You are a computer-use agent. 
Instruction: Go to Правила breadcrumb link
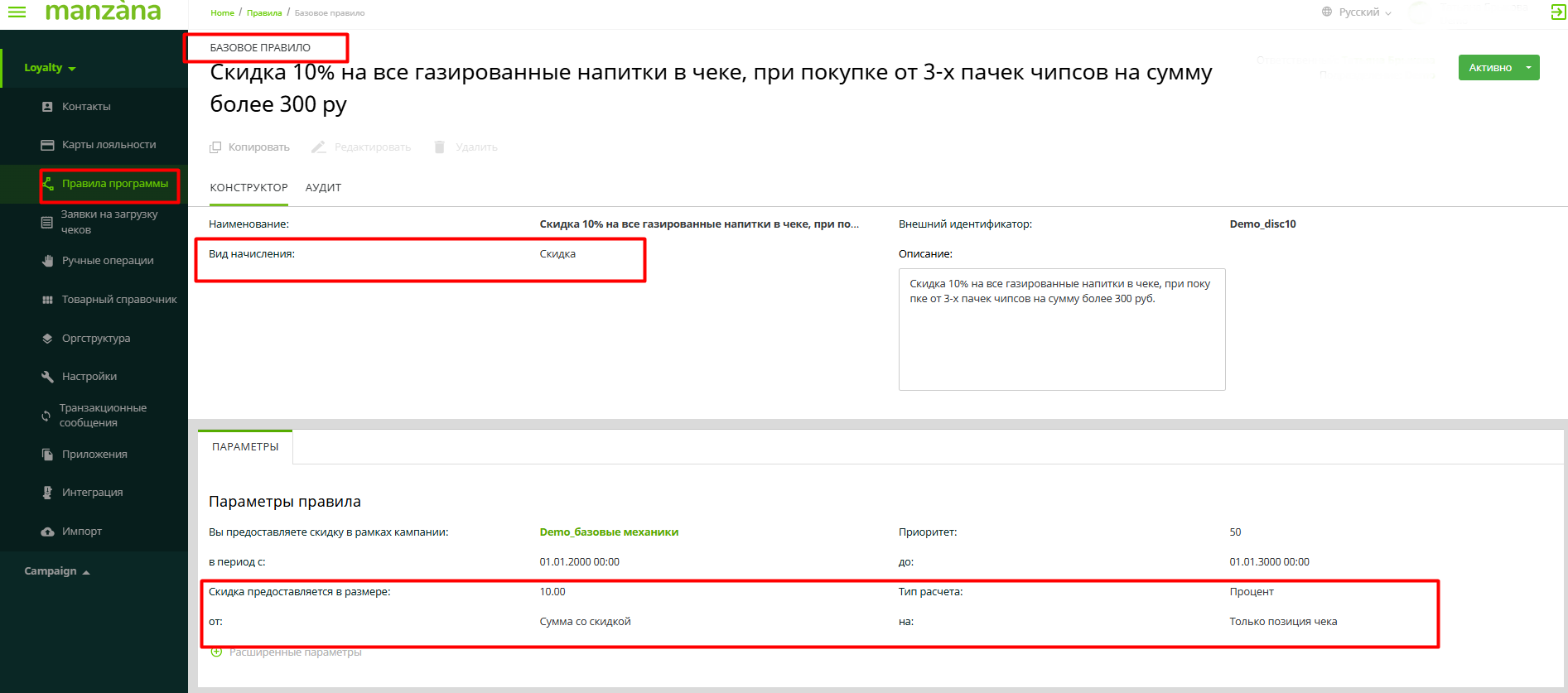point(264,13)
